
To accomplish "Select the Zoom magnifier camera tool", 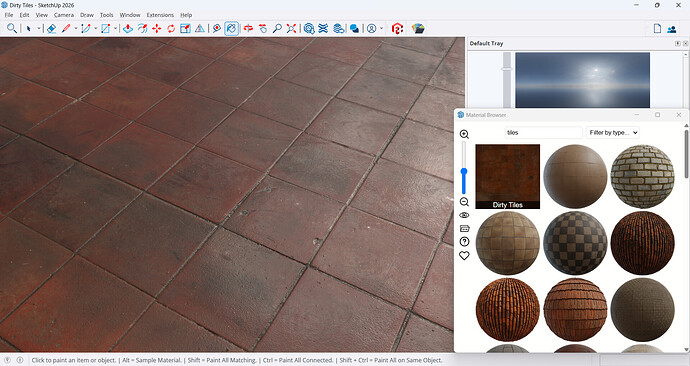I will [x=277, y=29].
